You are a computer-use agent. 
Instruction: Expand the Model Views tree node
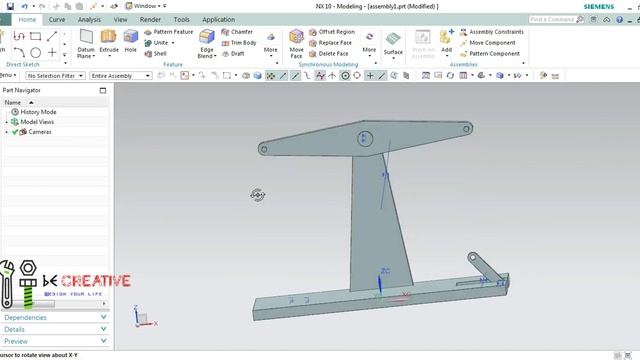pos(7,122)
